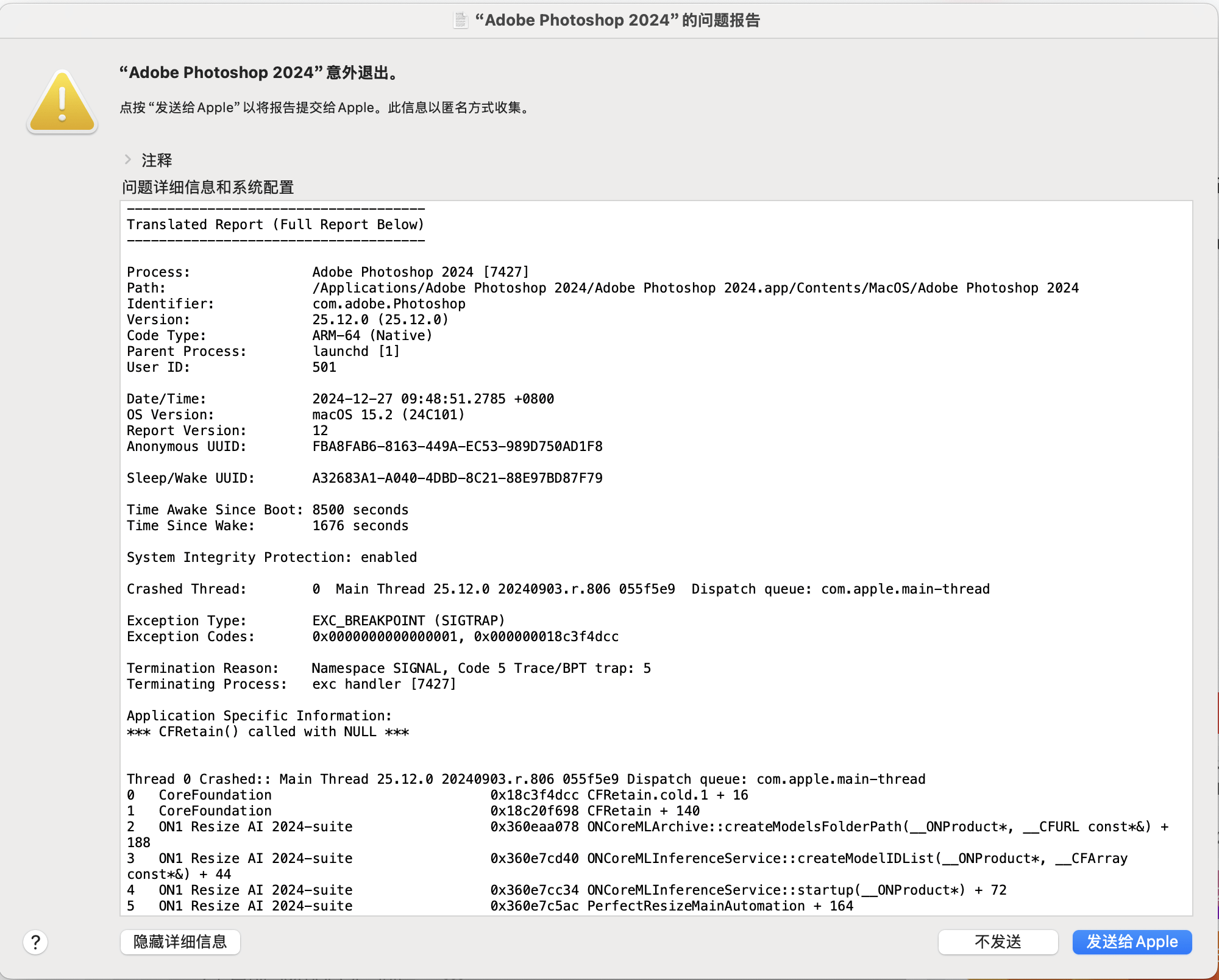Click the 注释 label text
This screenshot has width=1219, height=980.
pyautogui.click(x=157, y=160)
